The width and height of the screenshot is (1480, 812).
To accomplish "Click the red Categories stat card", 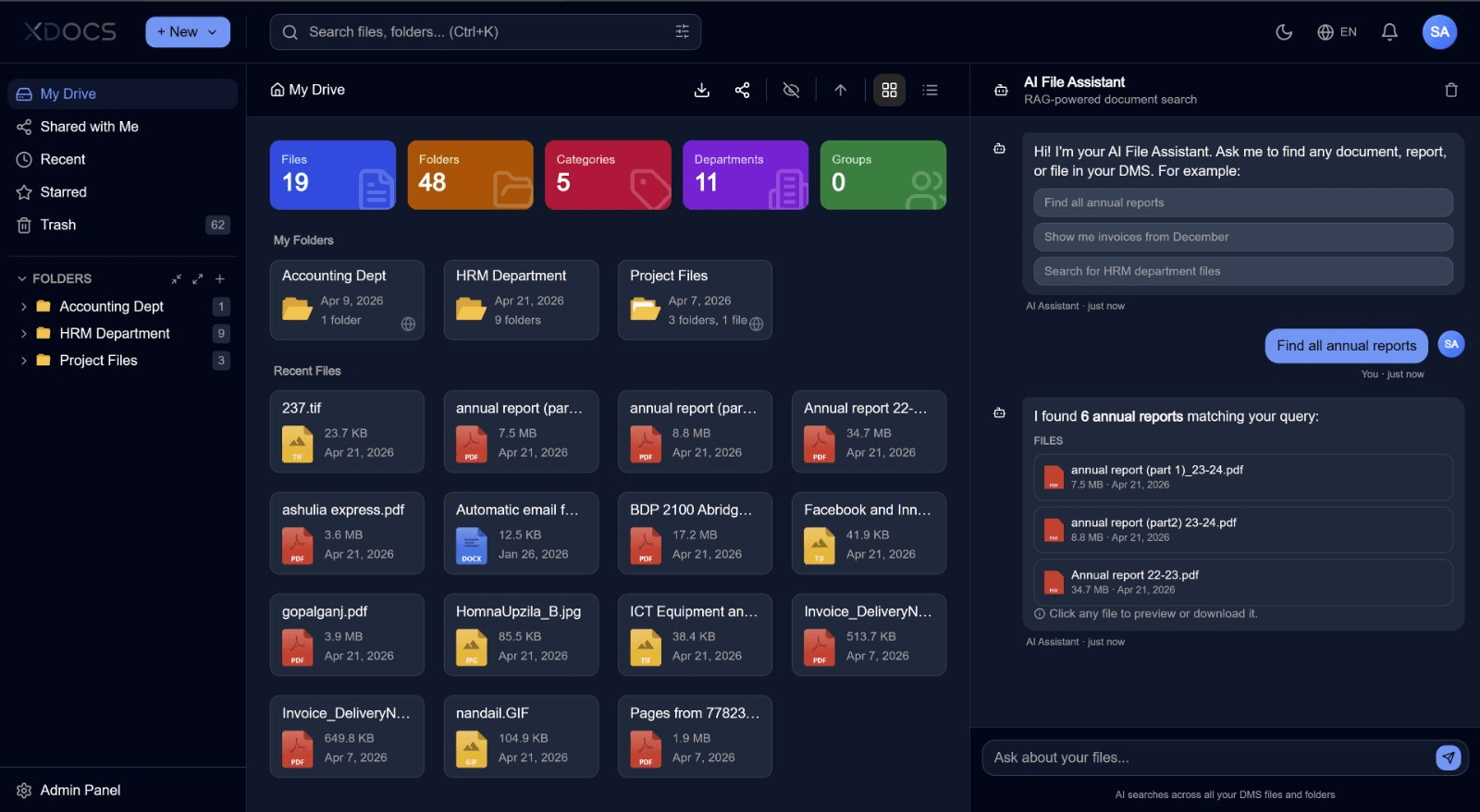I will pyautogui.click(x=608, y=175).
